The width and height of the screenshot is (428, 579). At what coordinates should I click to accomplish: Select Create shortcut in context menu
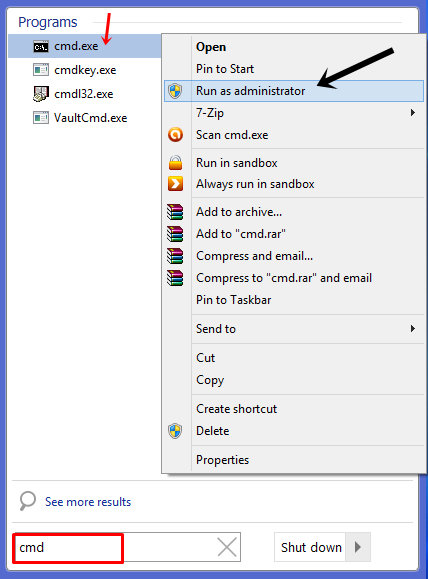point(236,409)
